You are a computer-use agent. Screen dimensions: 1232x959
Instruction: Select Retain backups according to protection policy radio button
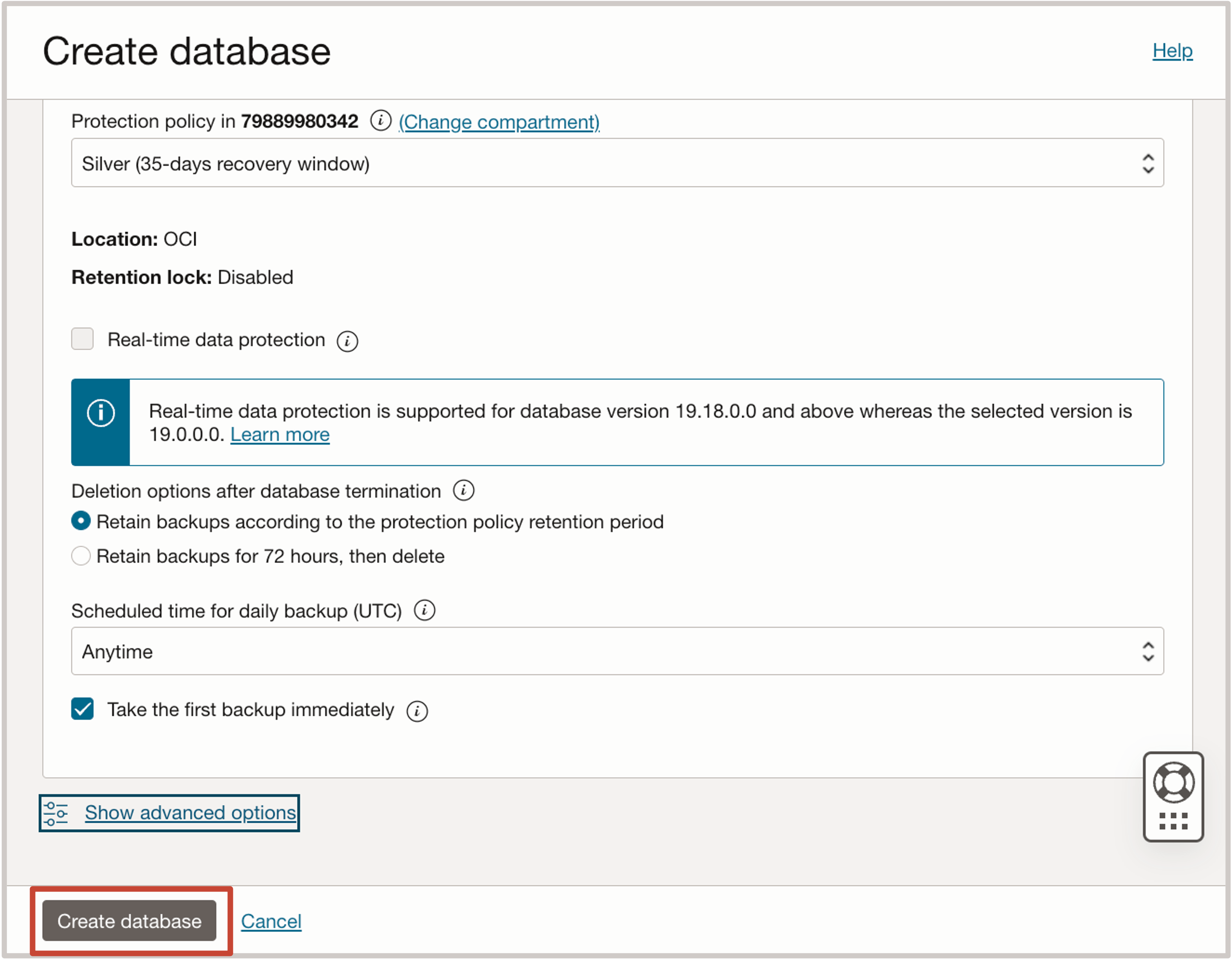[x=83, y=521]
